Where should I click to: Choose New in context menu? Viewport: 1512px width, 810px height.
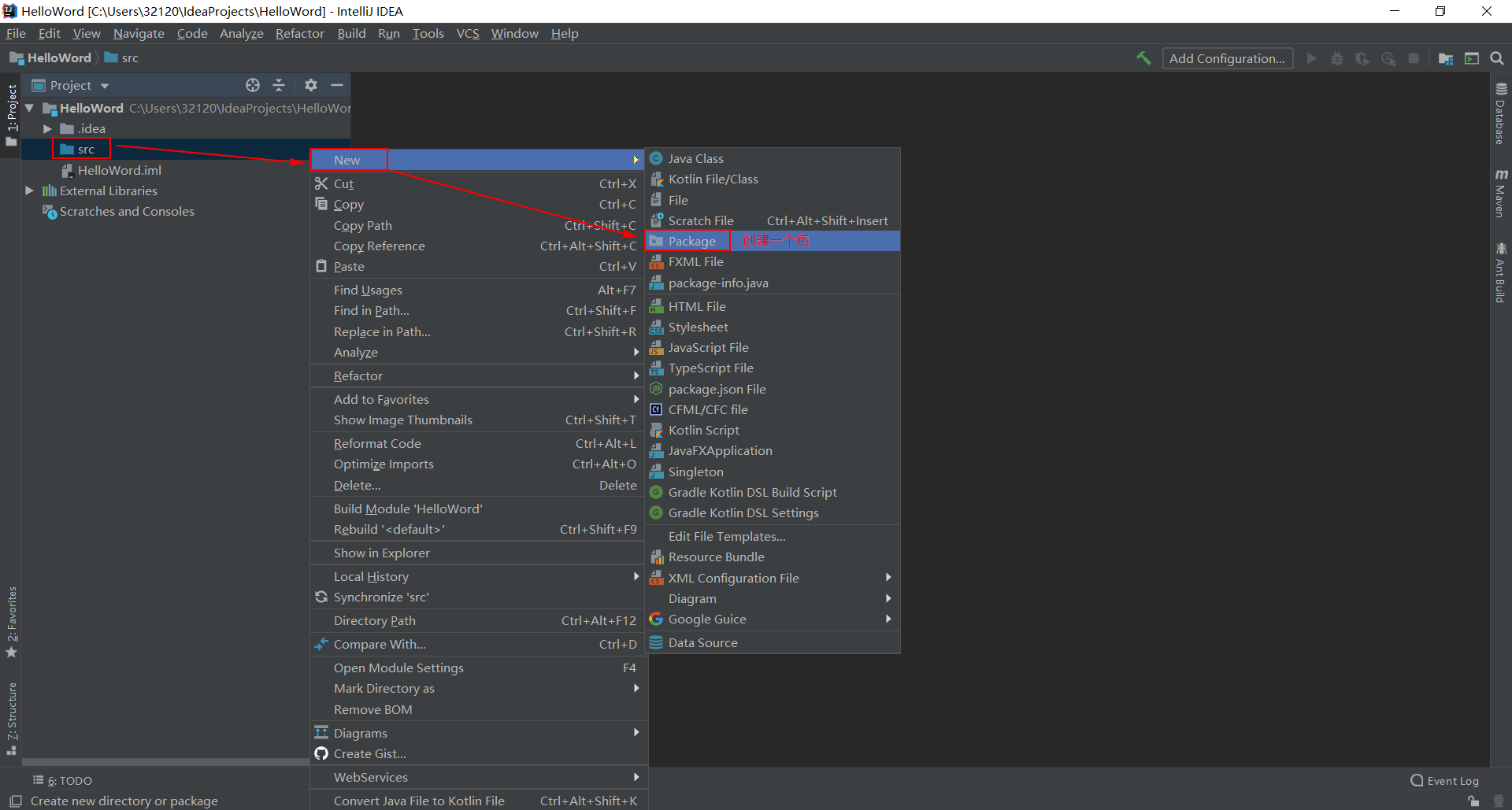pyautogui.click(x=478, y=160)
